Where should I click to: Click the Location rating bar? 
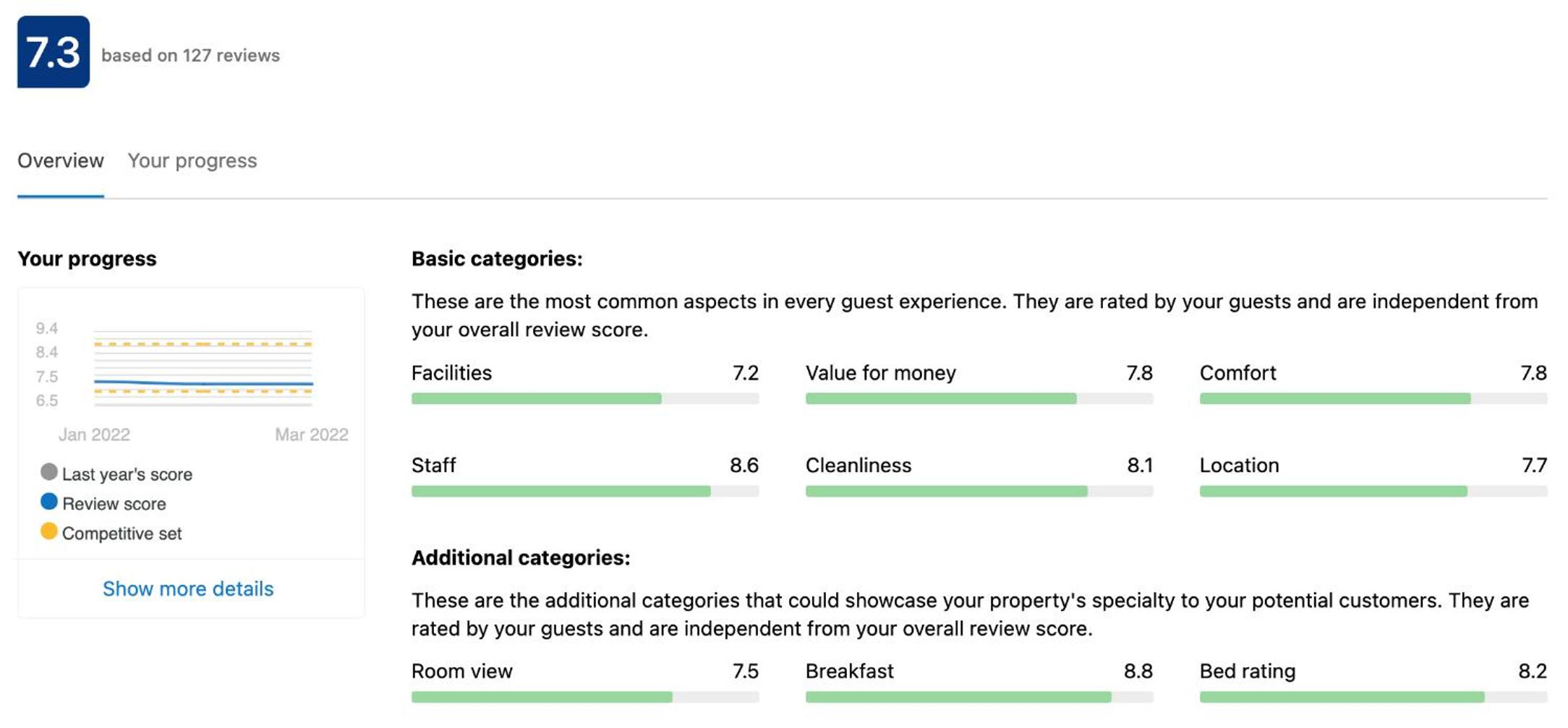pyautogui.click(x=1373, y=491)
